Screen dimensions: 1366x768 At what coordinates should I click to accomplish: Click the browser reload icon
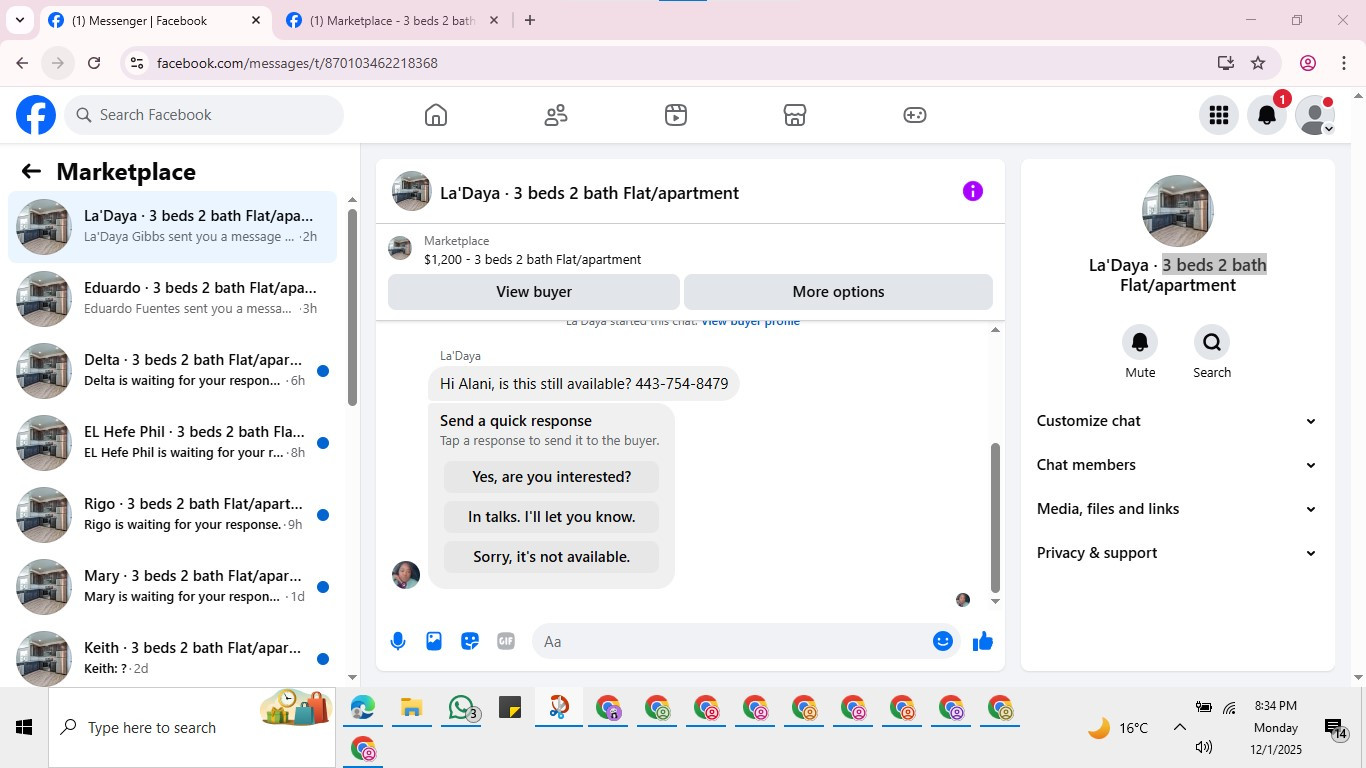pos(94,63)
